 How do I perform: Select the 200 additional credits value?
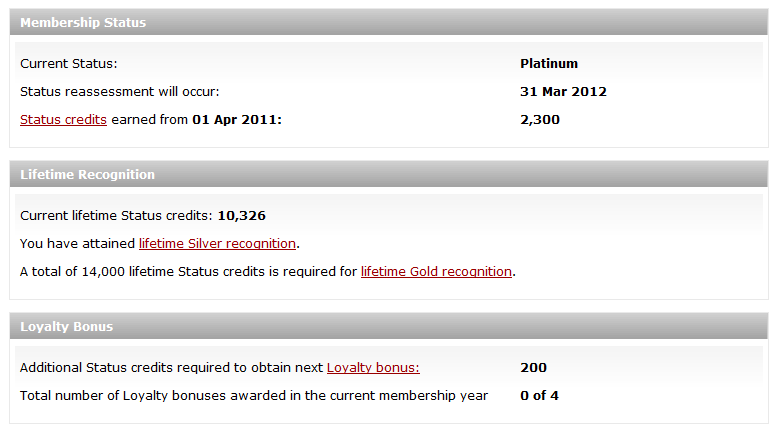coord(533,368)
